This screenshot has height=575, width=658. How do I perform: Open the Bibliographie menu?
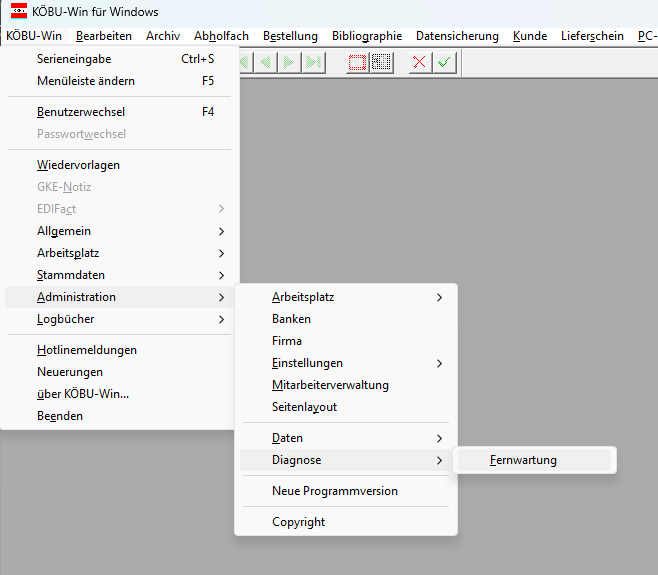[367, 36]
